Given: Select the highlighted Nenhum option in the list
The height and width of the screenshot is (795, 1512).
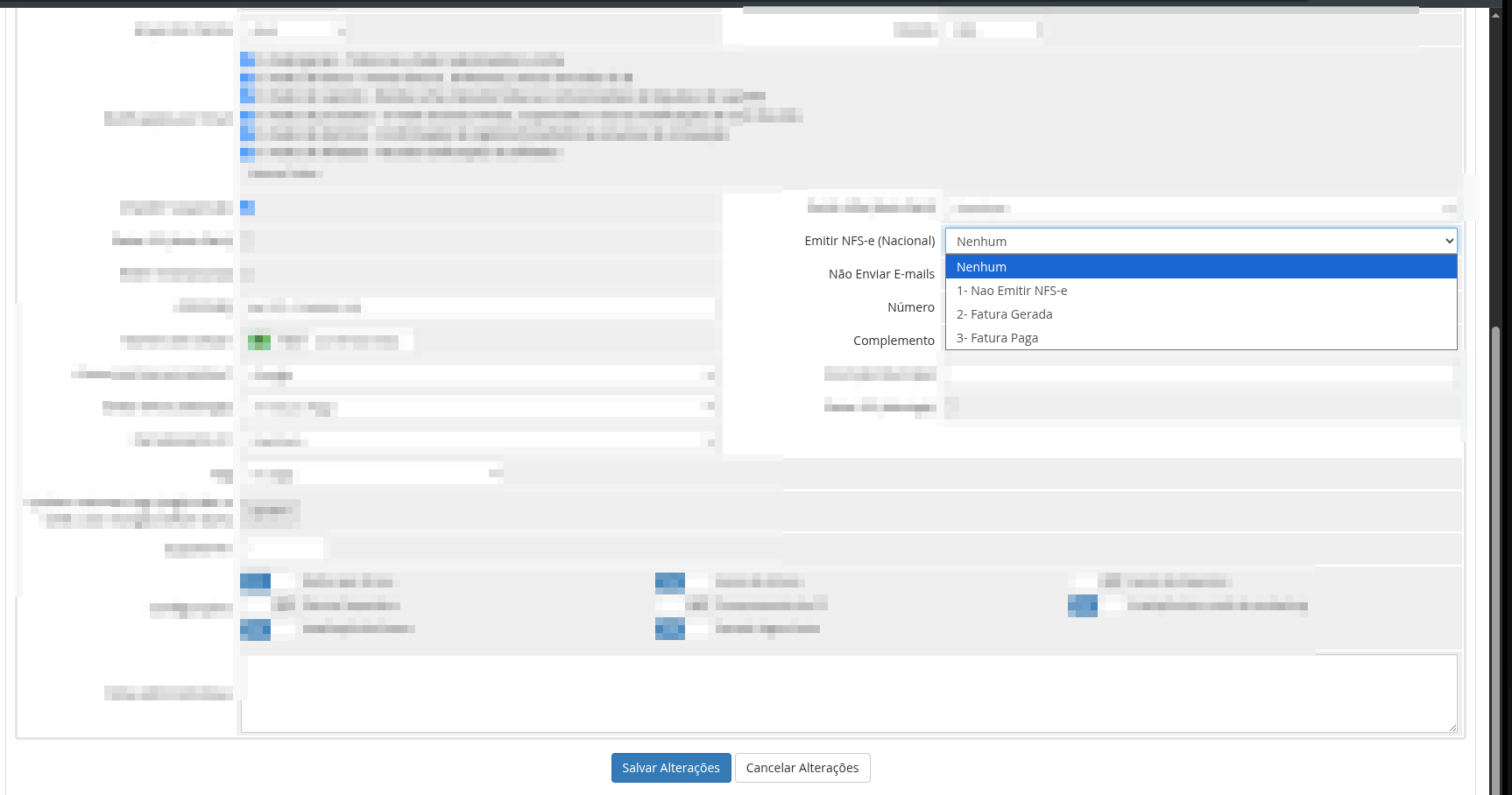Looking at the screenshot, I should coord(1200,267).
